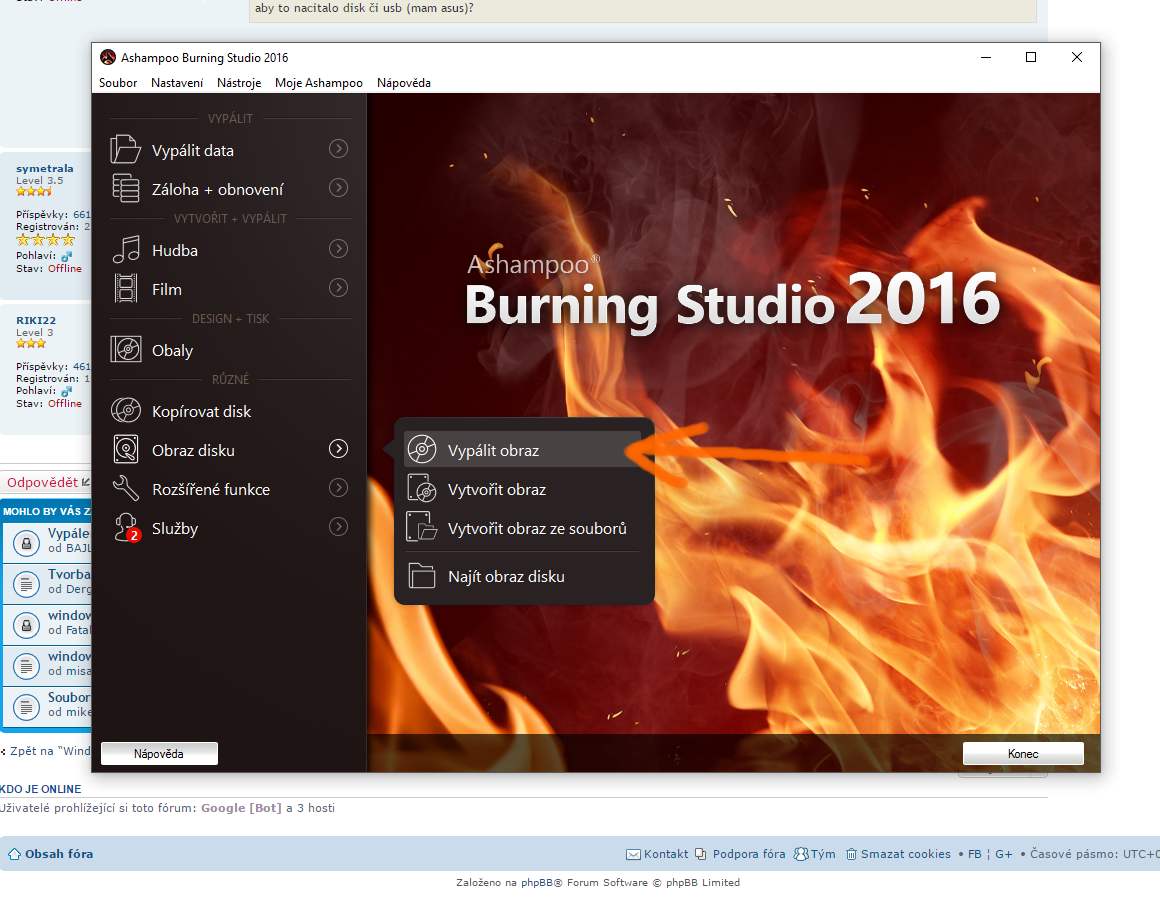Click the Obsah fóra home icon

pos(14,854)
